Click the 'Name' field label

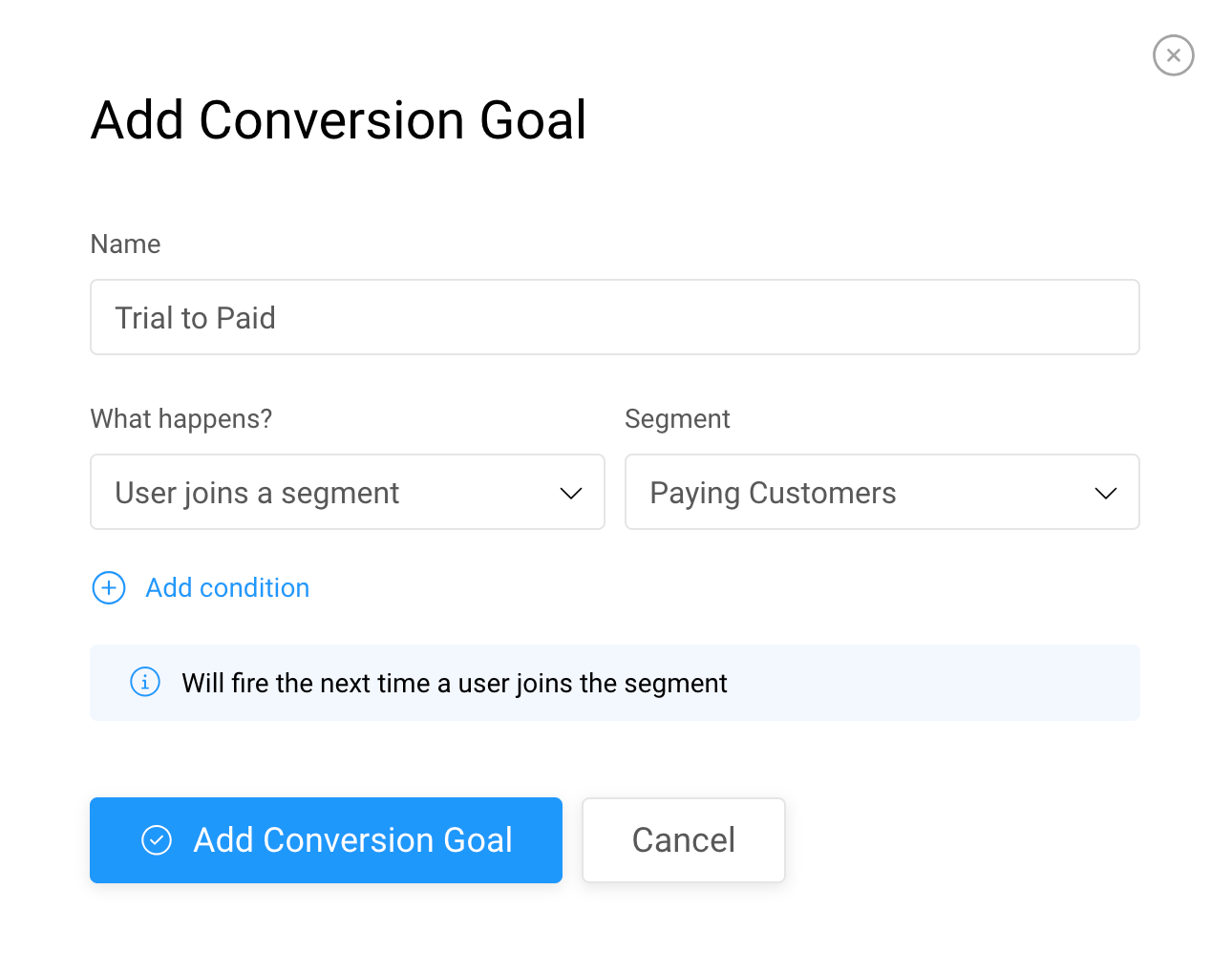(x=125, y=244)
